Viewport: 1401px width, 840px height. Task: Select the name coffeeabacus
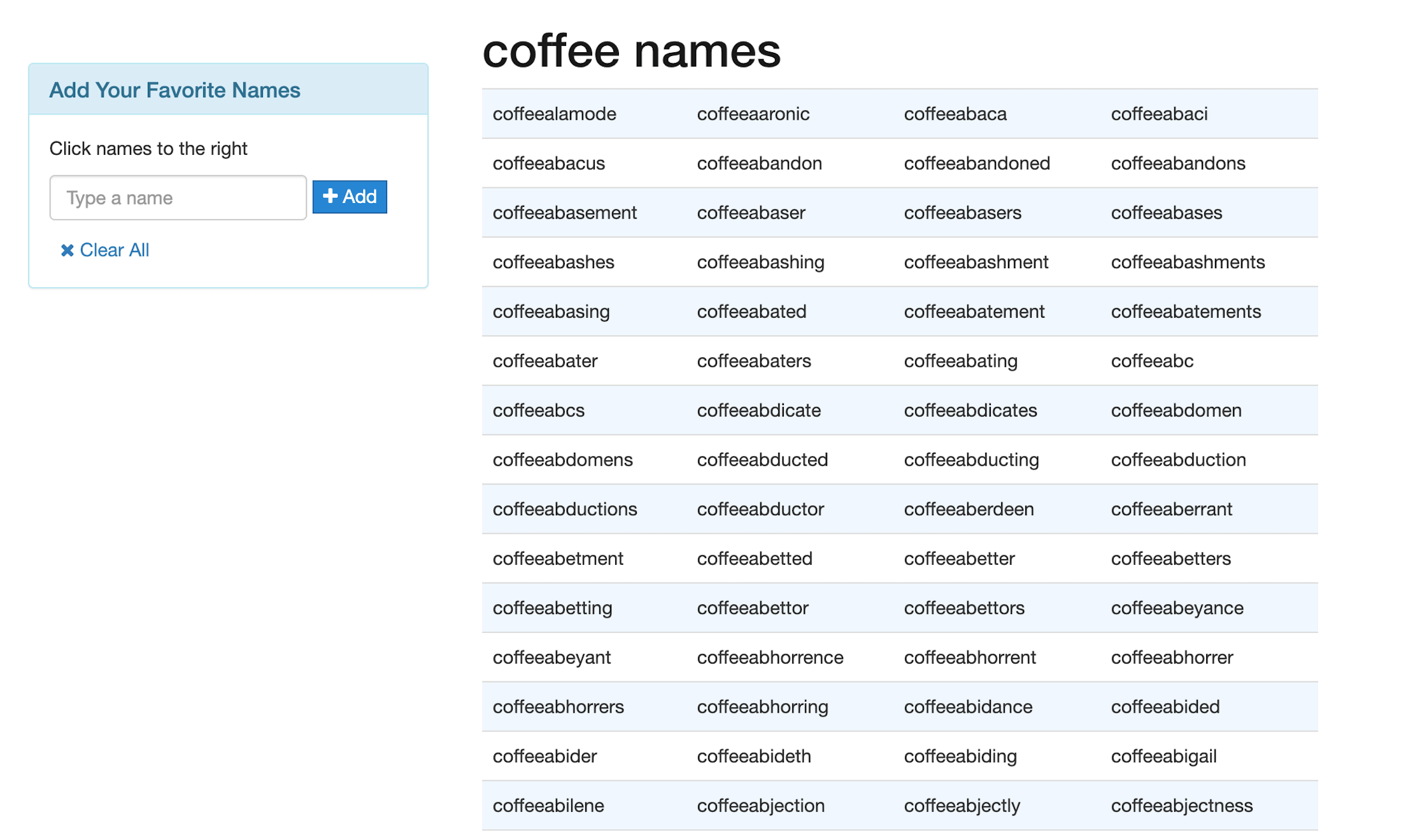548,163
